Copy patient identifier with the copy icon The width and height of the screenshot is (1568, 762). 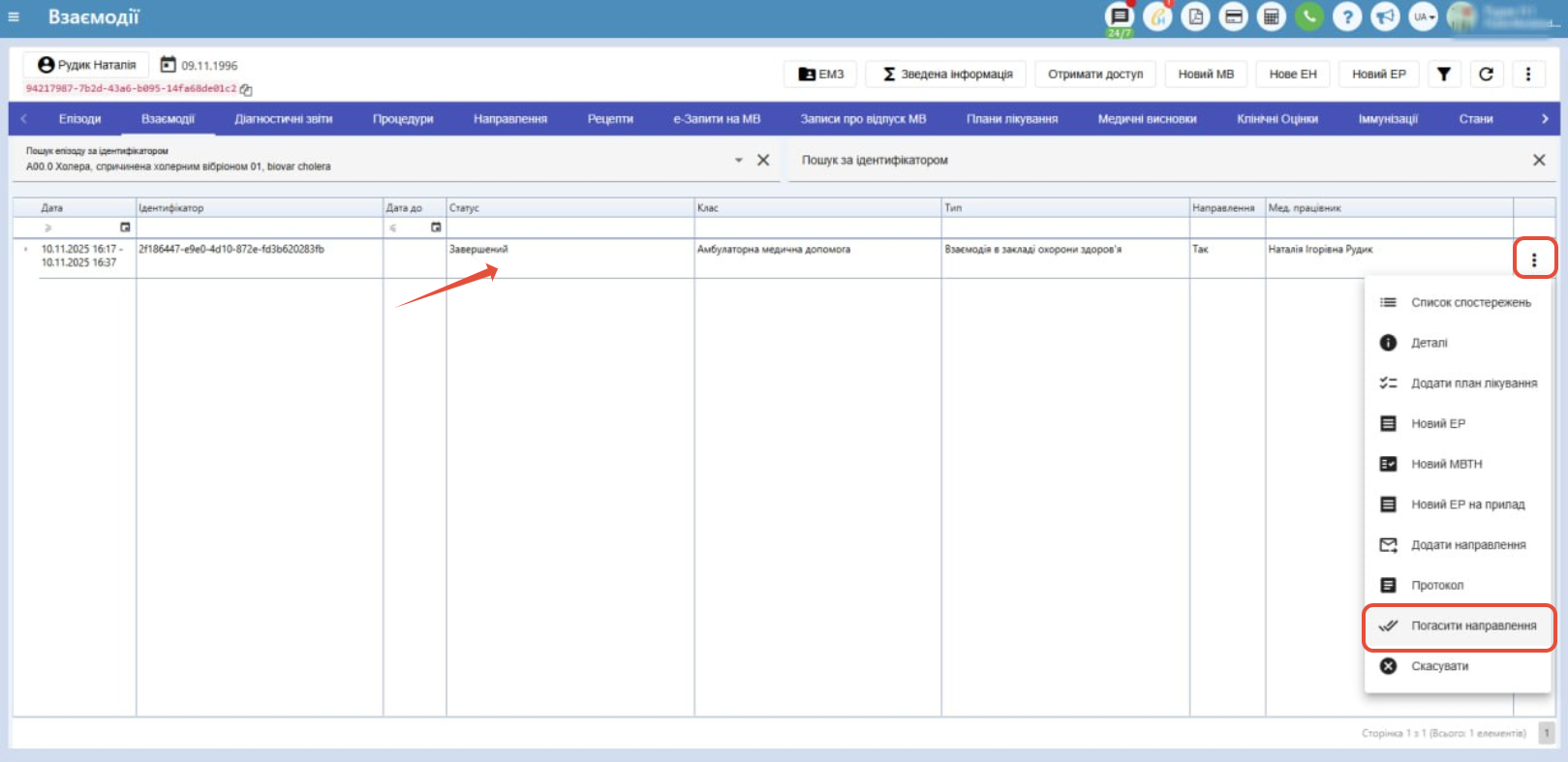point(246,90)
